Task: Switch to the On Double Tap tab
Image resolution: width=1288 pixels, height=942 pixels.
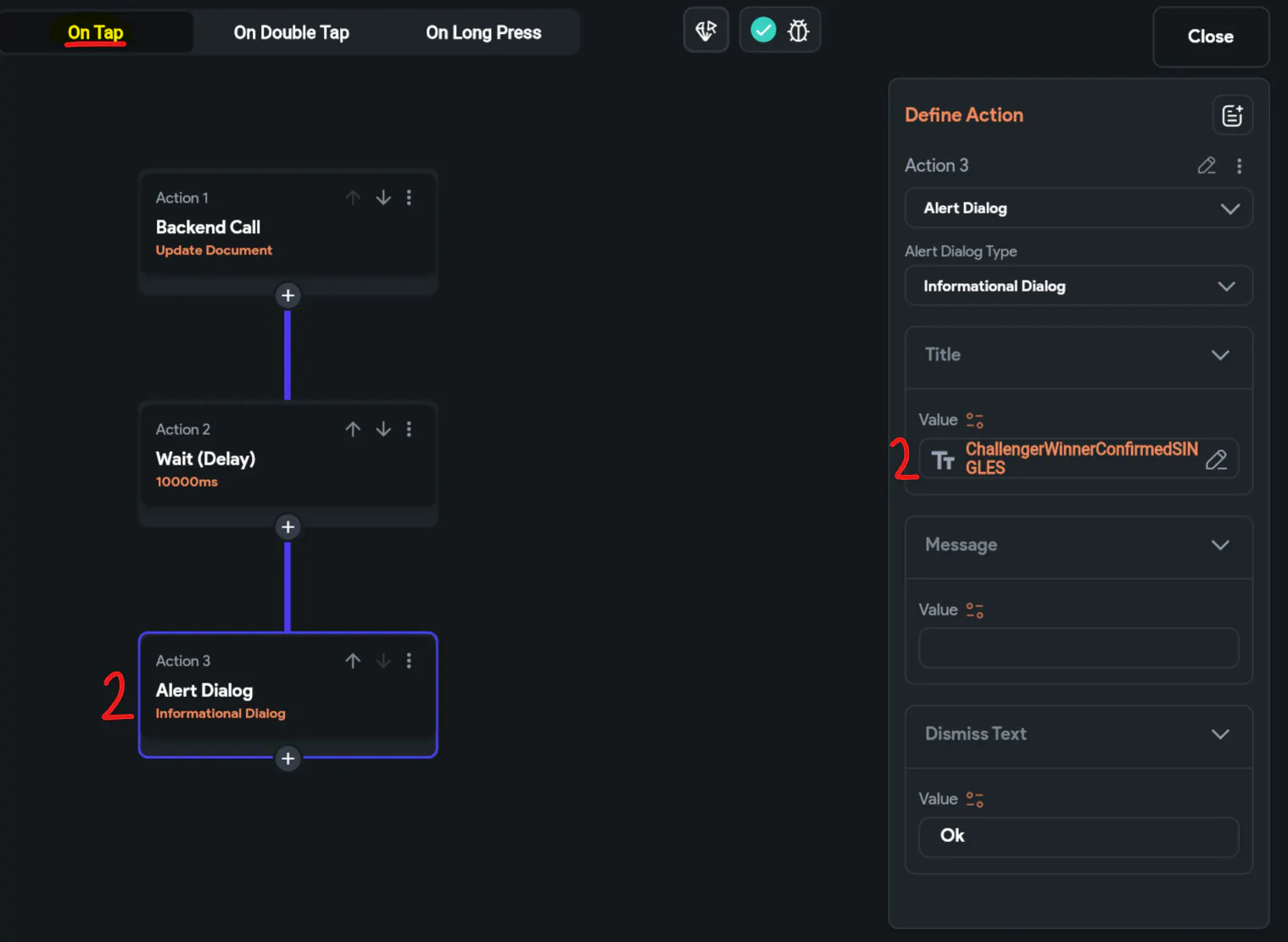Action: (x=291, y=32)
